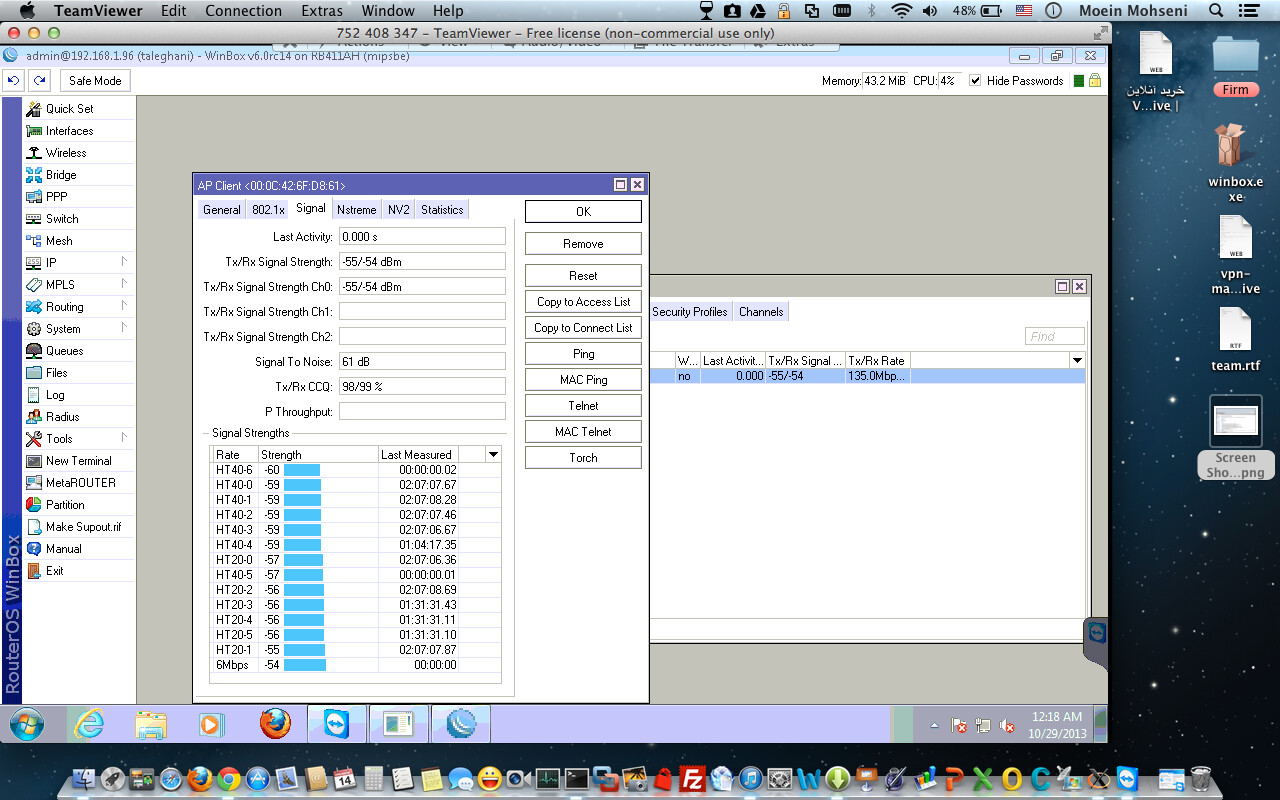Run Torch on the AP client
Screen dimensions: 1280x800
pyautogui.click(x=583, y=457)
